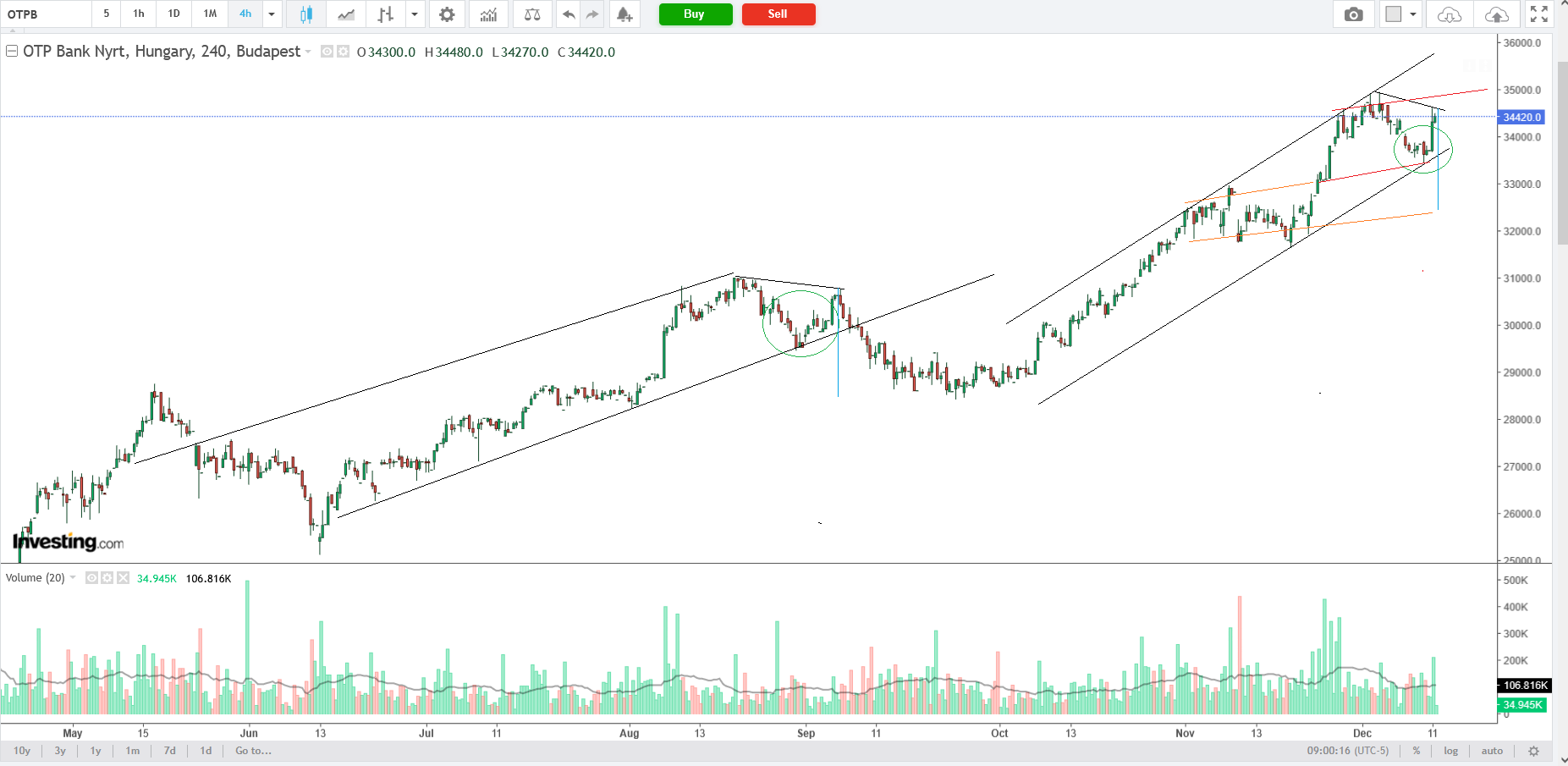The width and height of the screenshot is (1568, 766).
Task: Click the load chart cloud download icon
Action: [1450, 14]
